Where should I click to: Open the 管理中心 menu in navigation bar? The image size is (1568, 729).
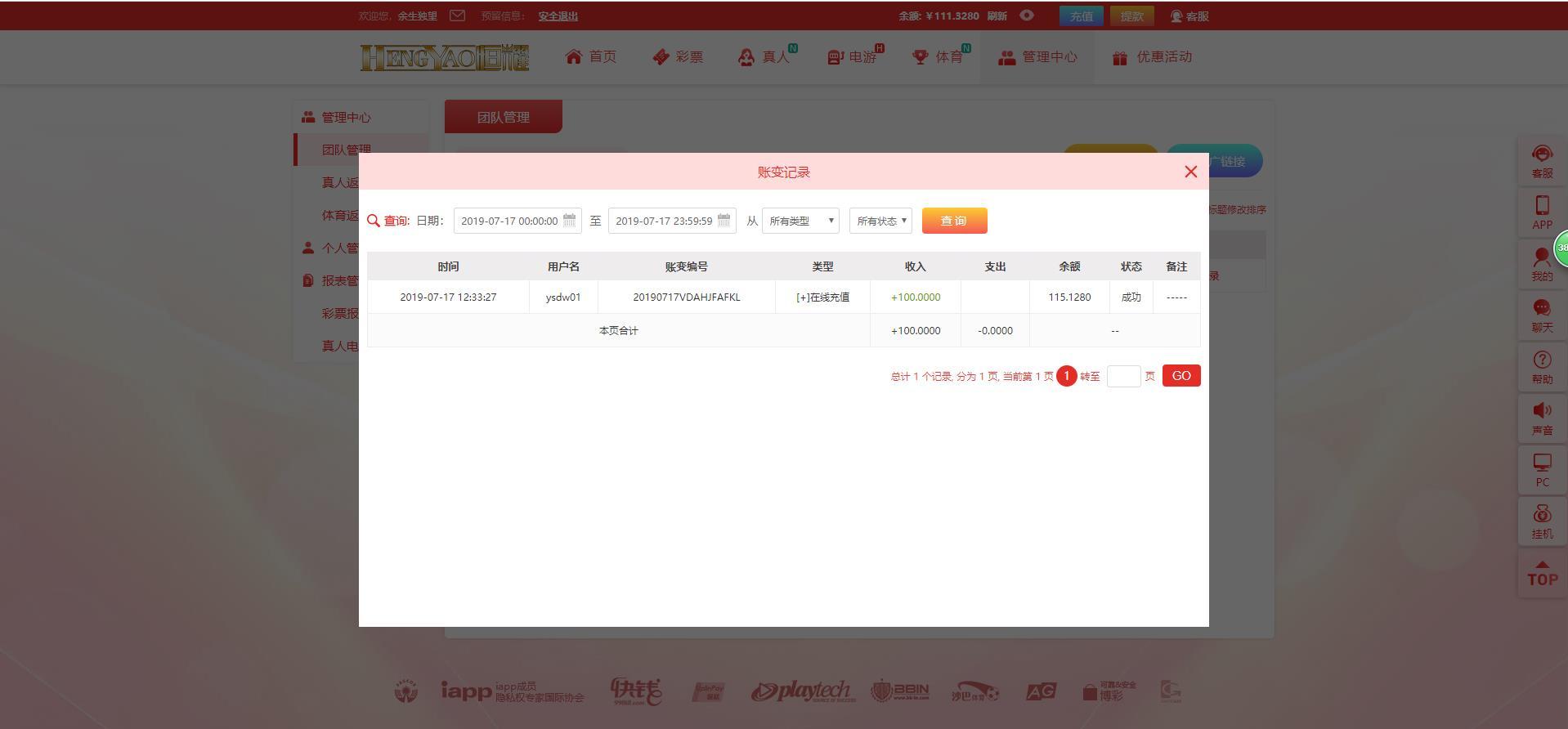(x=1037, y=56)
